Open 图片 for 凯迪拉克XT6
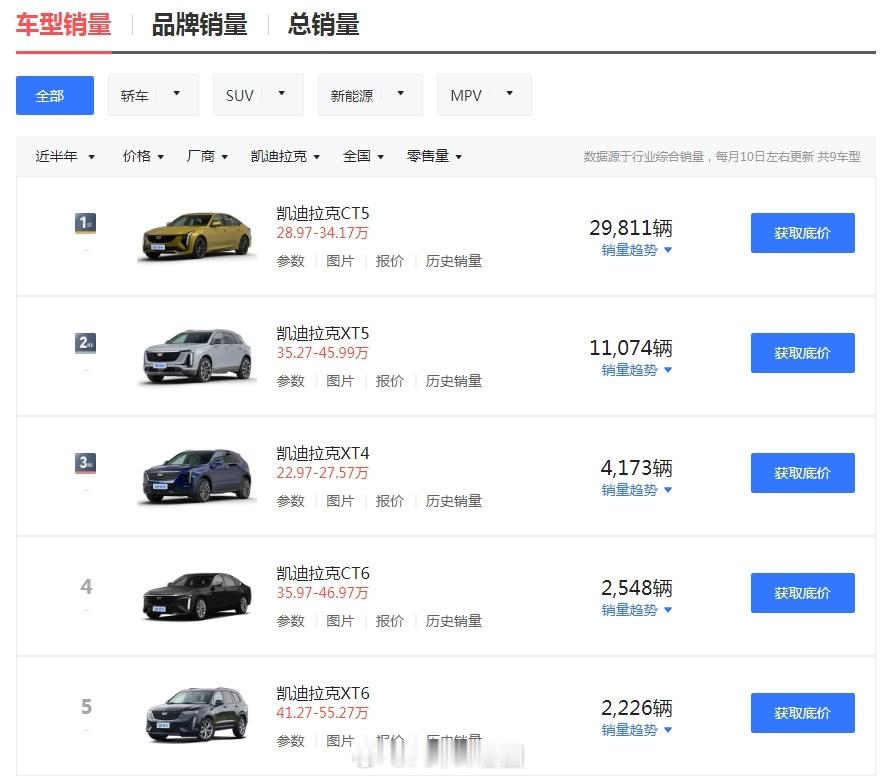Image resolution: width=880 pixels, height=776 pixels. 340,741
